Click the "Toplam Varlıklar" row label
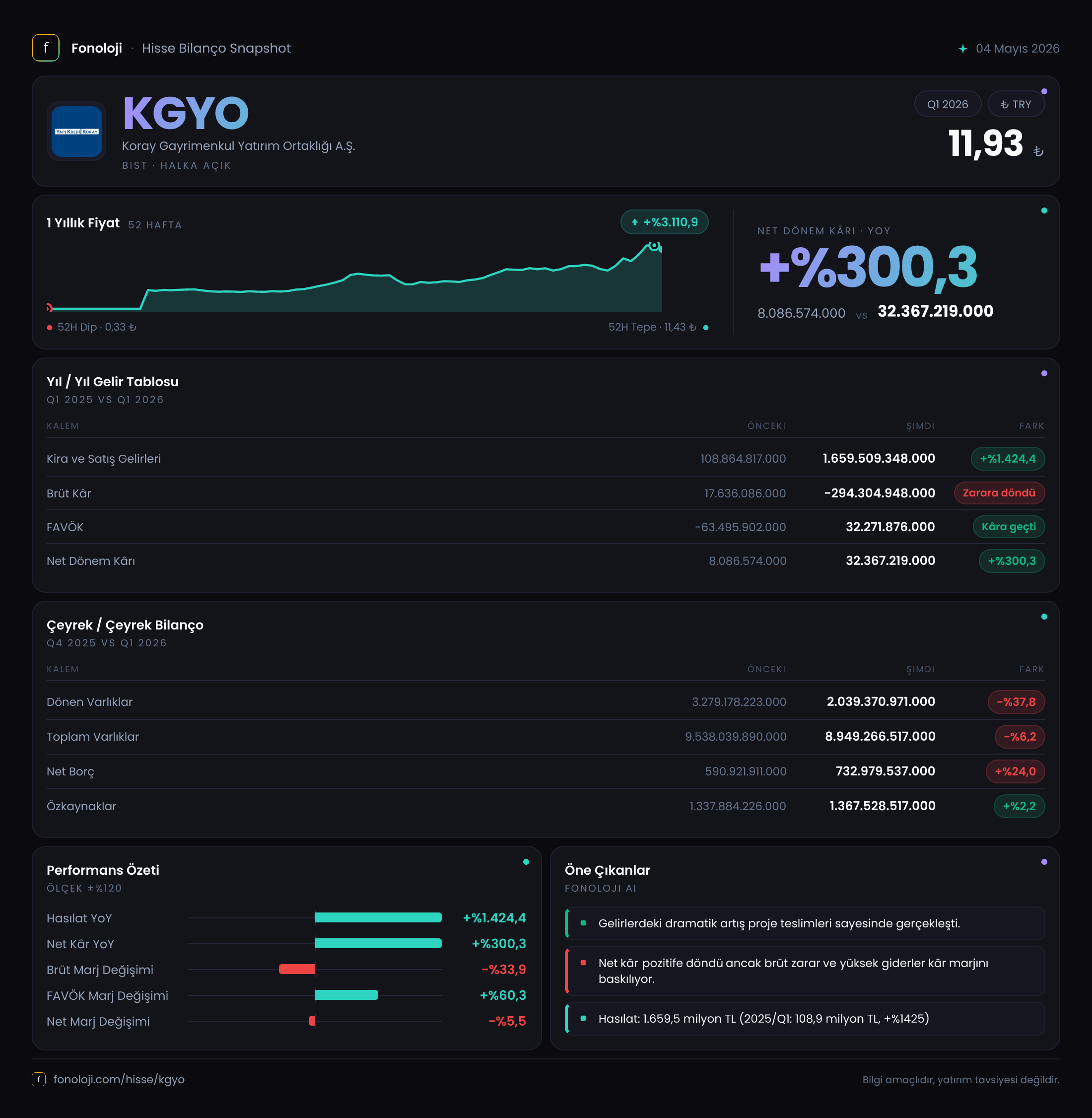The width and height of the screenshot is (1092, 1118). click(x=93, y=737)
